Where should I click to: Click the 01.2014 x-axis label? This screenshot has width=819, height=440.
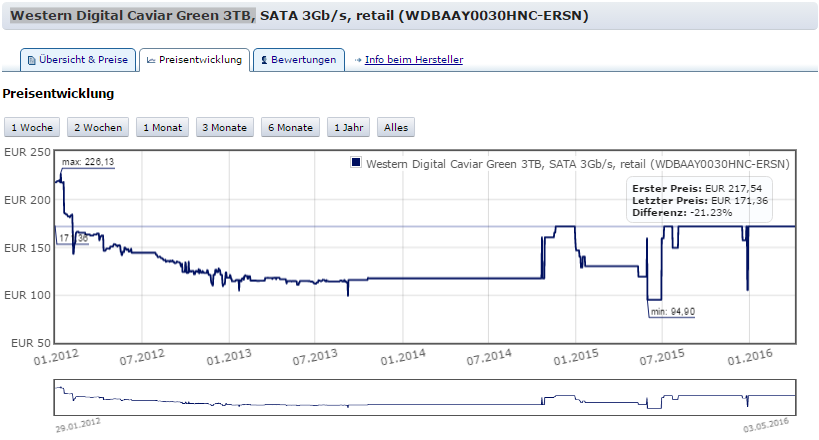point(402,357)
